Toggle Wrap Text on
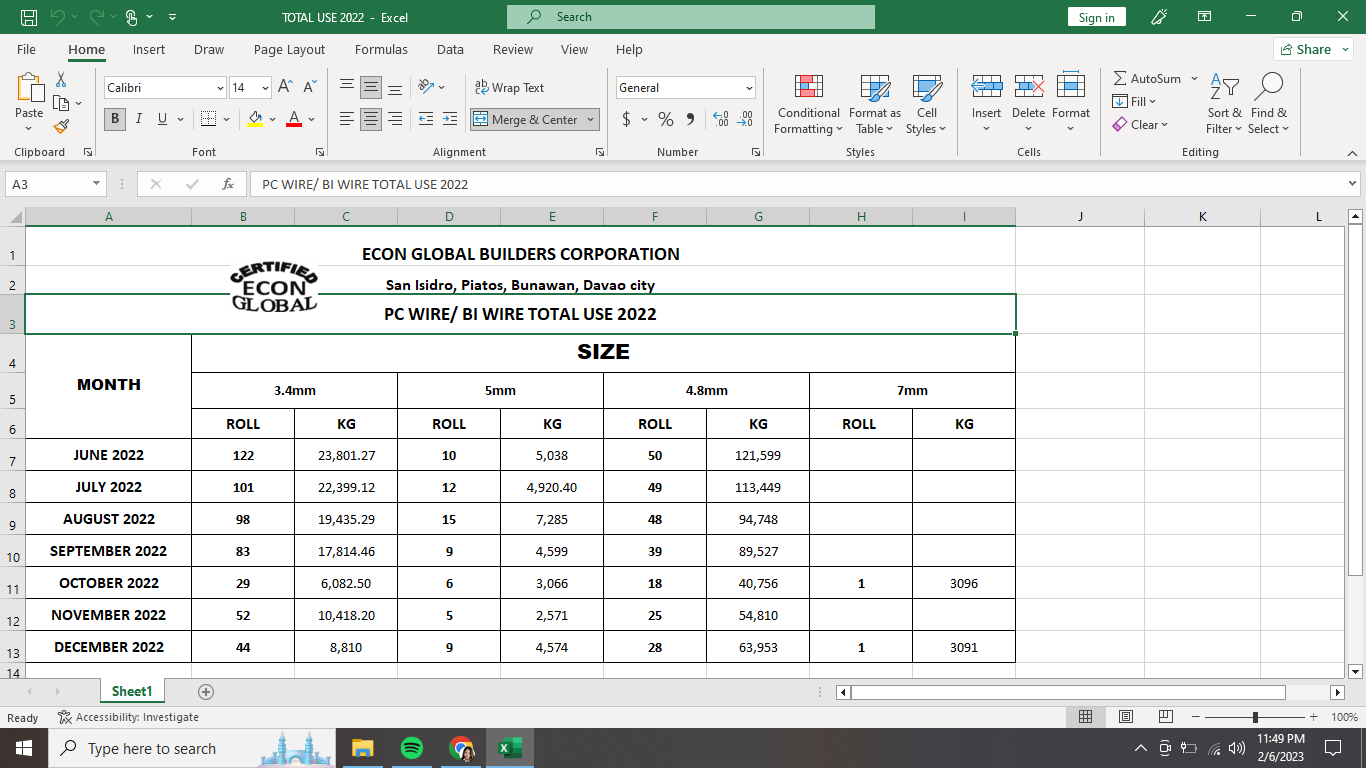This screenshot has height=768, width=1366. point(509,88)
